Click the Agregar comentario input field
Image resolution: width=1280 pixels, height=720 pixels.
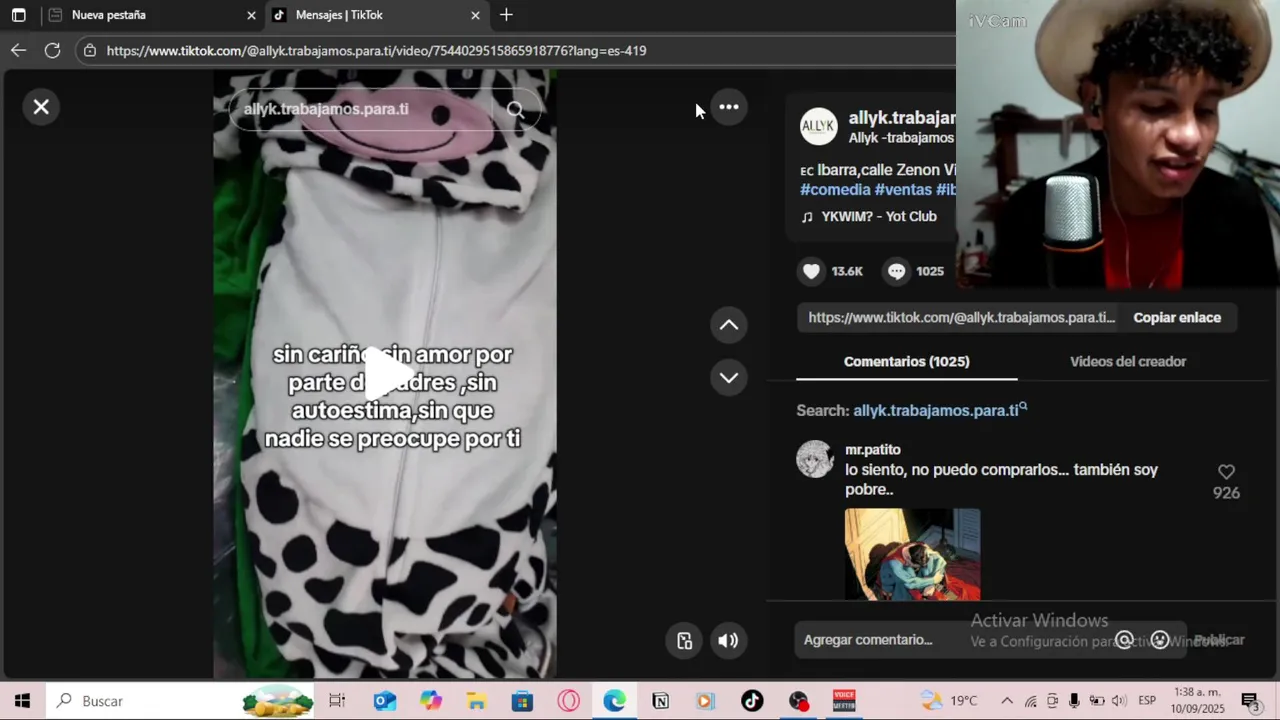[x=950, y=640]
